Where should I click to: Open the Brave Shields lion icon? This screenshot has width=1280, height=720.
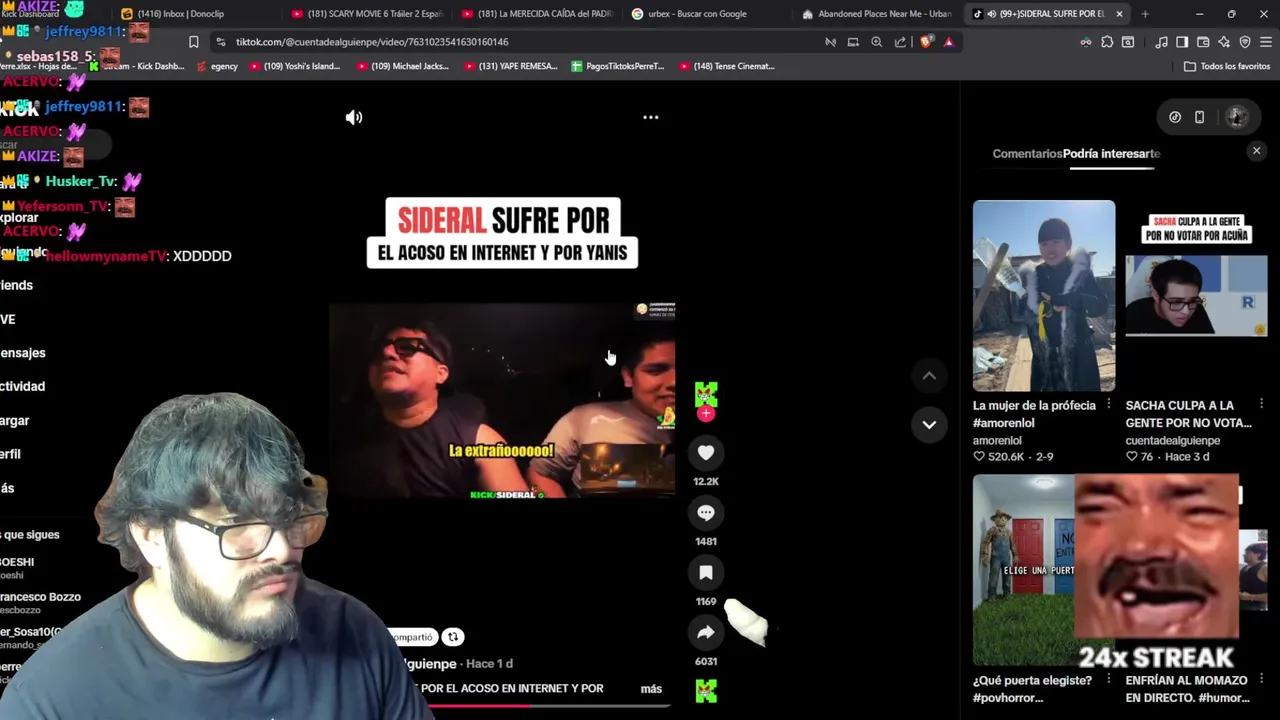[925, 42]
